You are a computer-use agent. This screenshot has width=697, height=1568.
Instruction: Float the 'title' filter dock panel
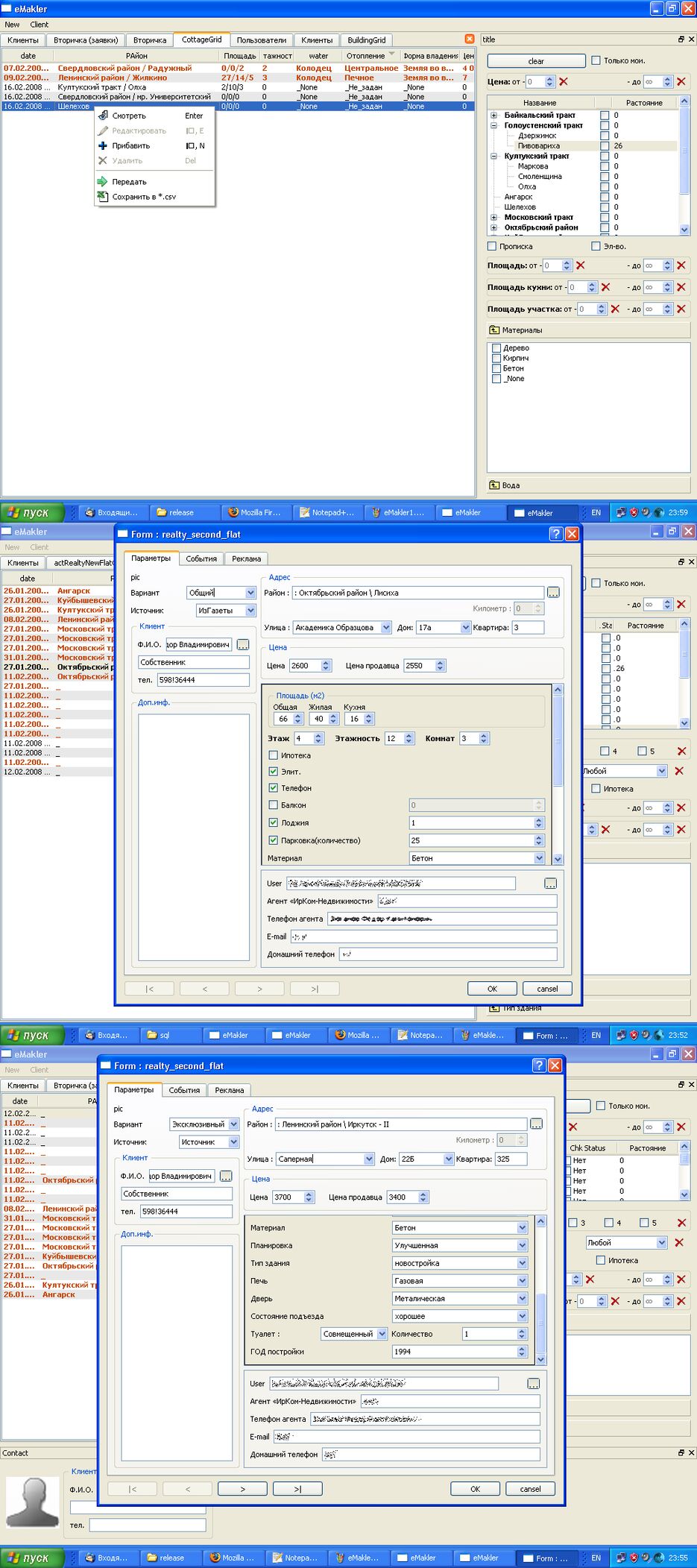pos(681,40)
